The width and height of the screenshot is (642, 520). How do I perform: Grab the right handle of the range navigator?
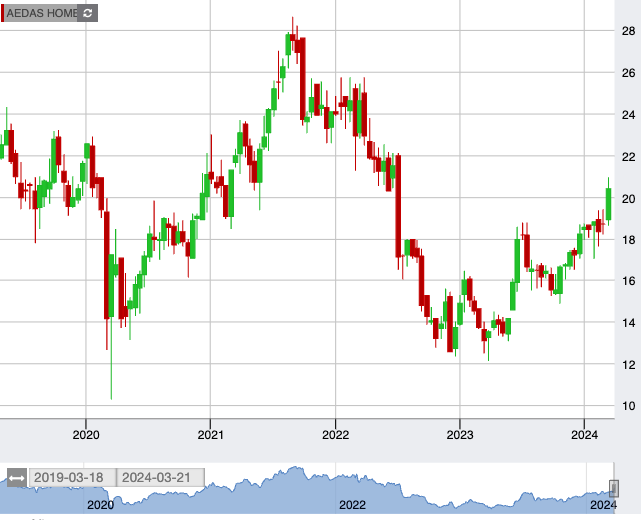[614, 488]
